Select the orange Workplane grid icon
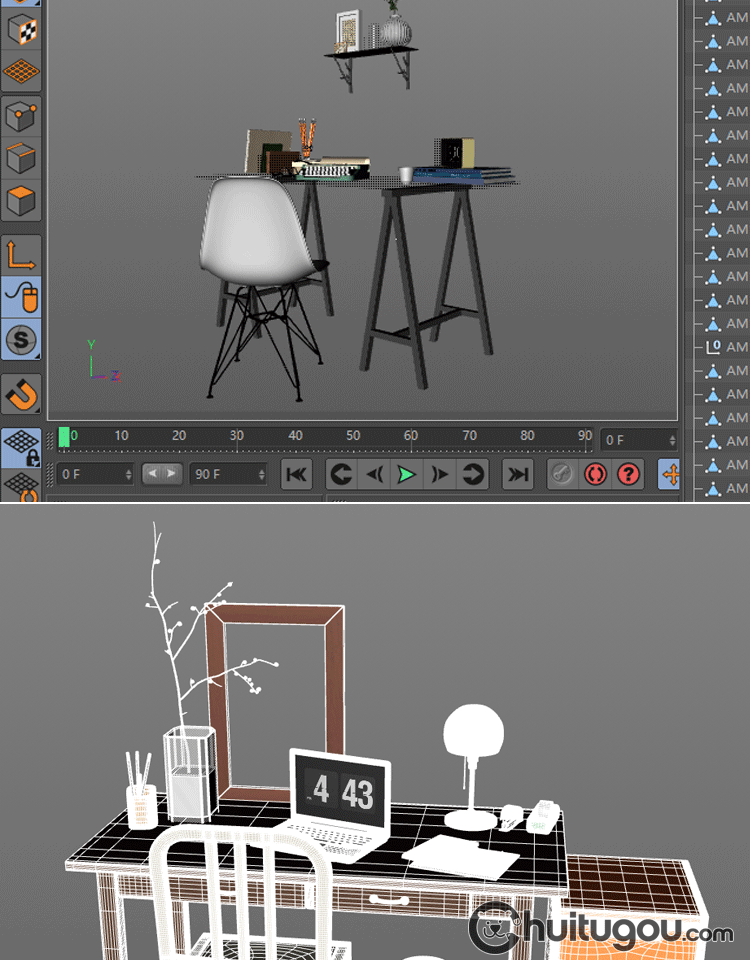The image size is (750, 960). [21, 71]
